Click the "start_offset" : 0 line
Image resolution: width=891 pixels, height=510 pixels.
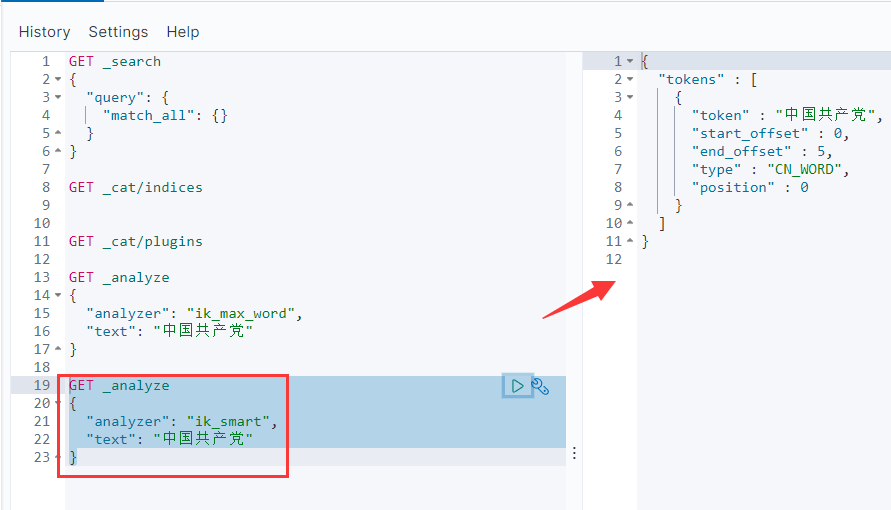click(x=771, y=133)
